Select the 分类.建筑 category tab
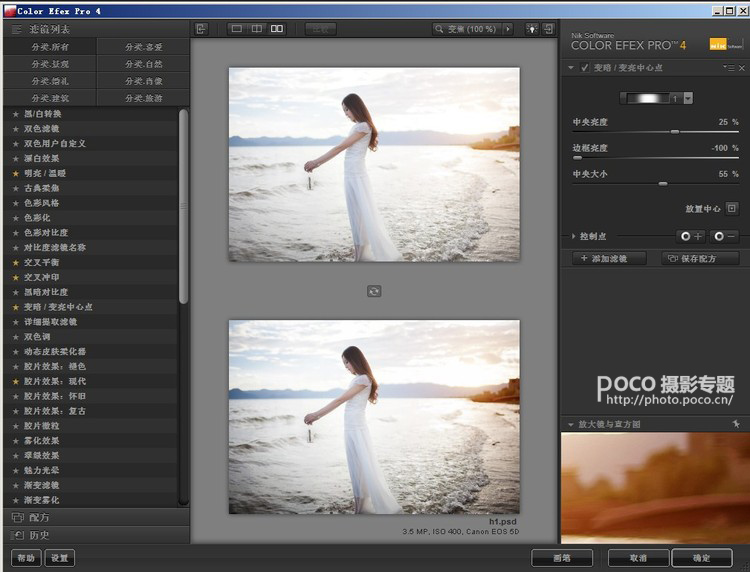 coord(50,98)
